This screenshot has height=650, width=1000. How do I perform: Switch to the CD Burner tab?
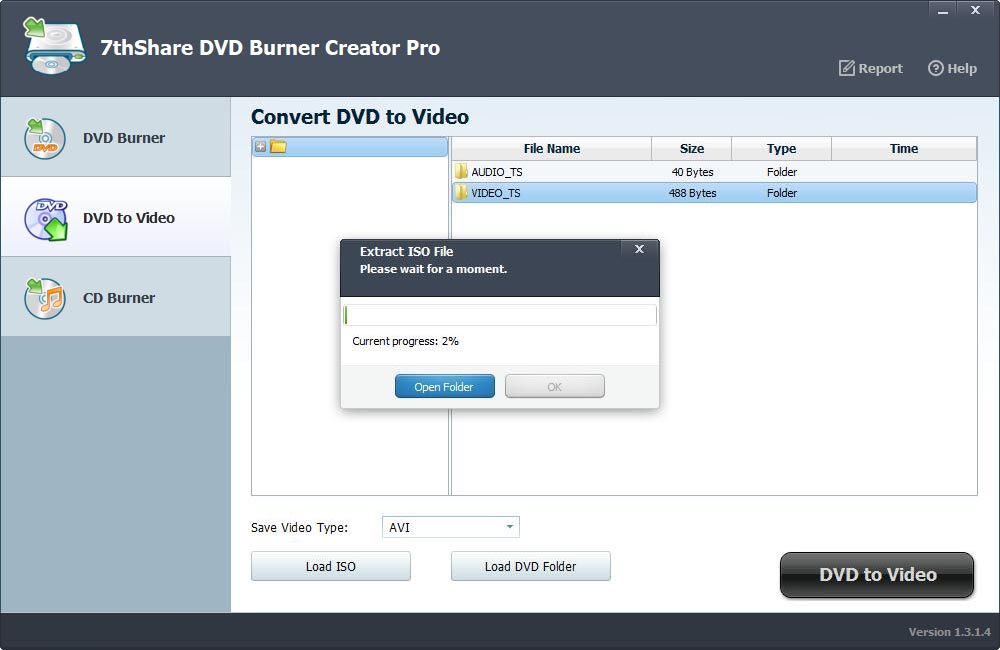115,297
